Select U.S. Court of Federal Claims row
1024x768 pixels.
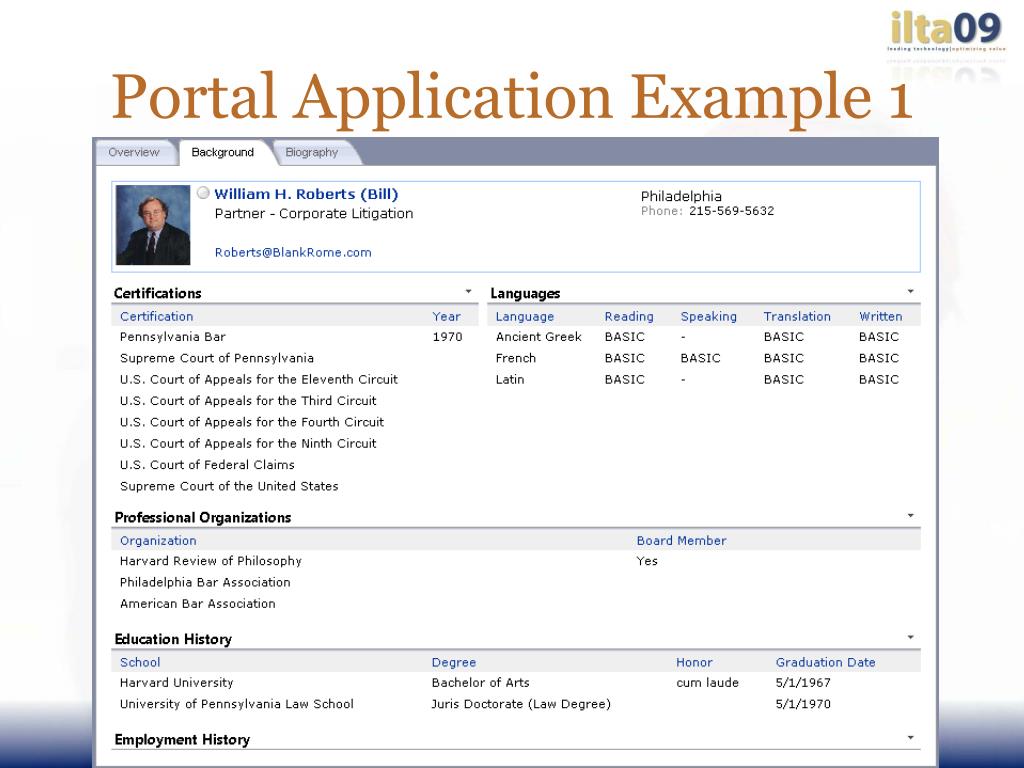[295, 465]
